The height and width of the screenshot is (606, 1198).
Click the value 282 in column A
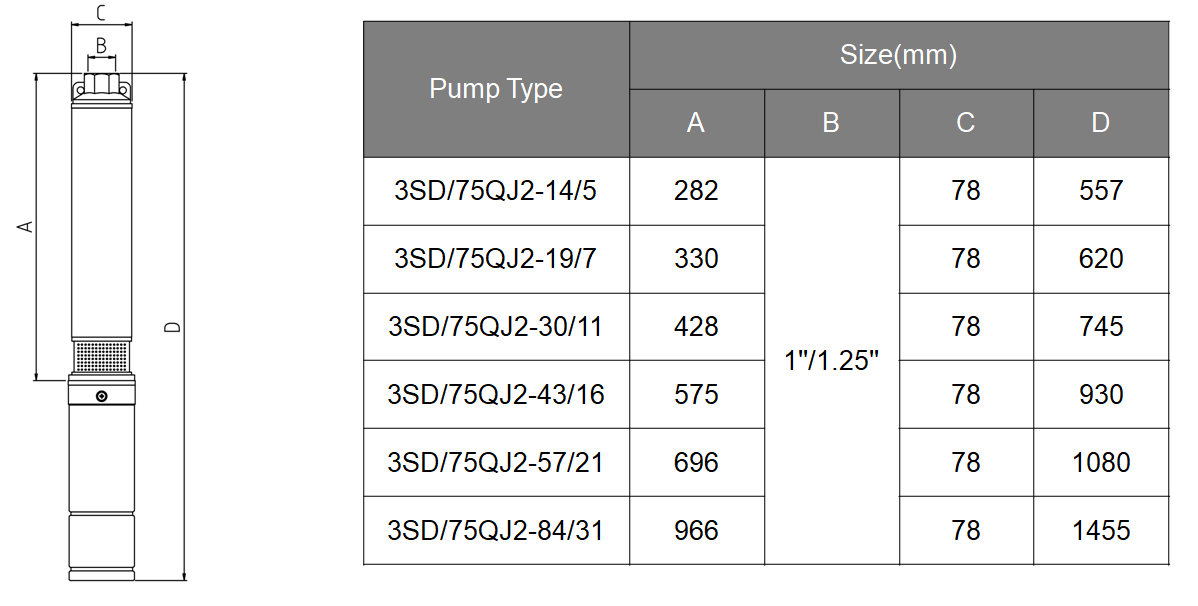[x=696, y=191]
